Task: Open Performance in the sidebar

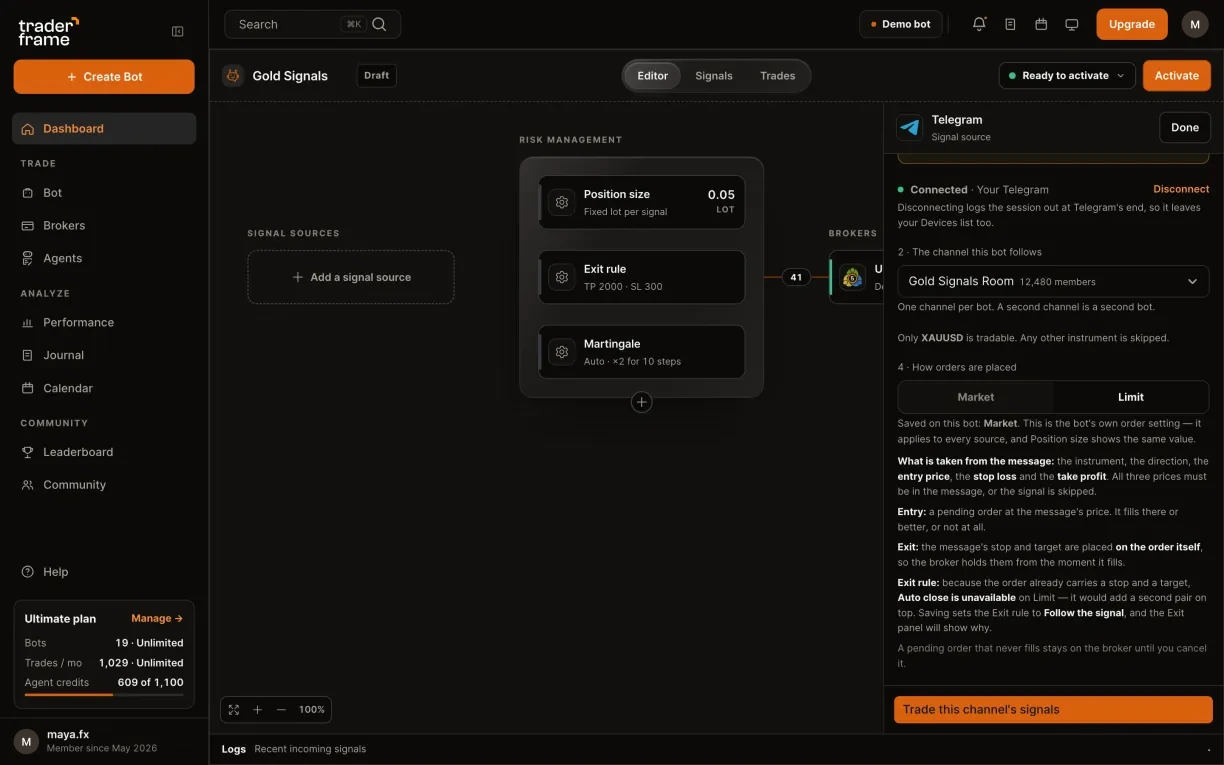Action: point(104,323)
